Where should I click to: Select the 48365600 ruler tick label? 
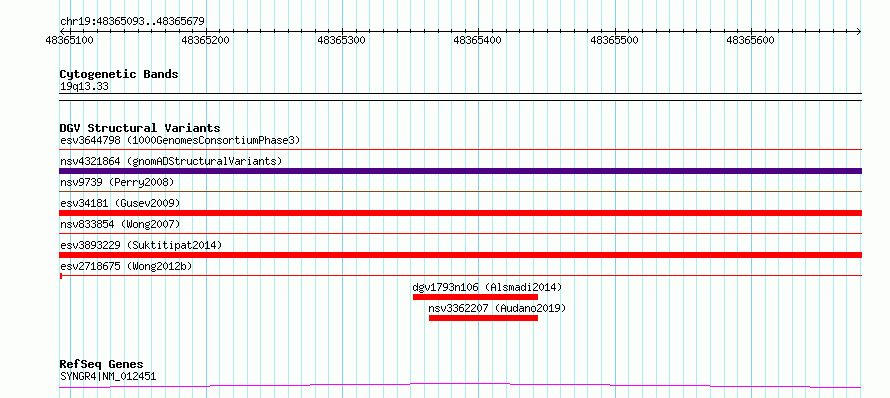(751, 40)
